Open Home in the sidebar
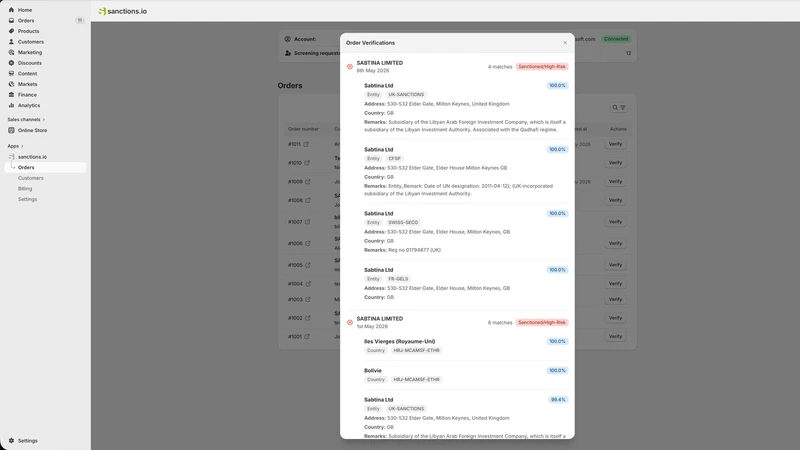This screenshot has width=800, height=450. [x=24, y=10]
